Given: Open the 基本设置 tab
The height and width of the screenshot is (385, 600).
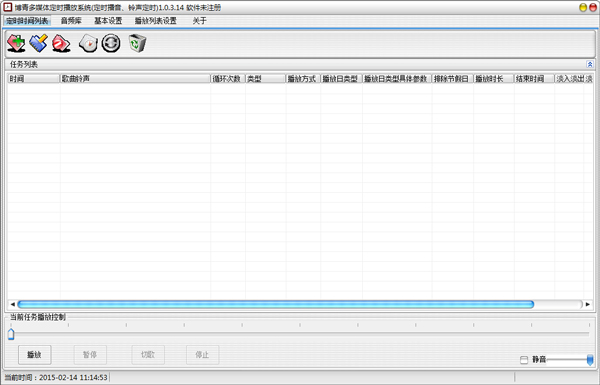Looking at the screenshot, I should [108, 21].
